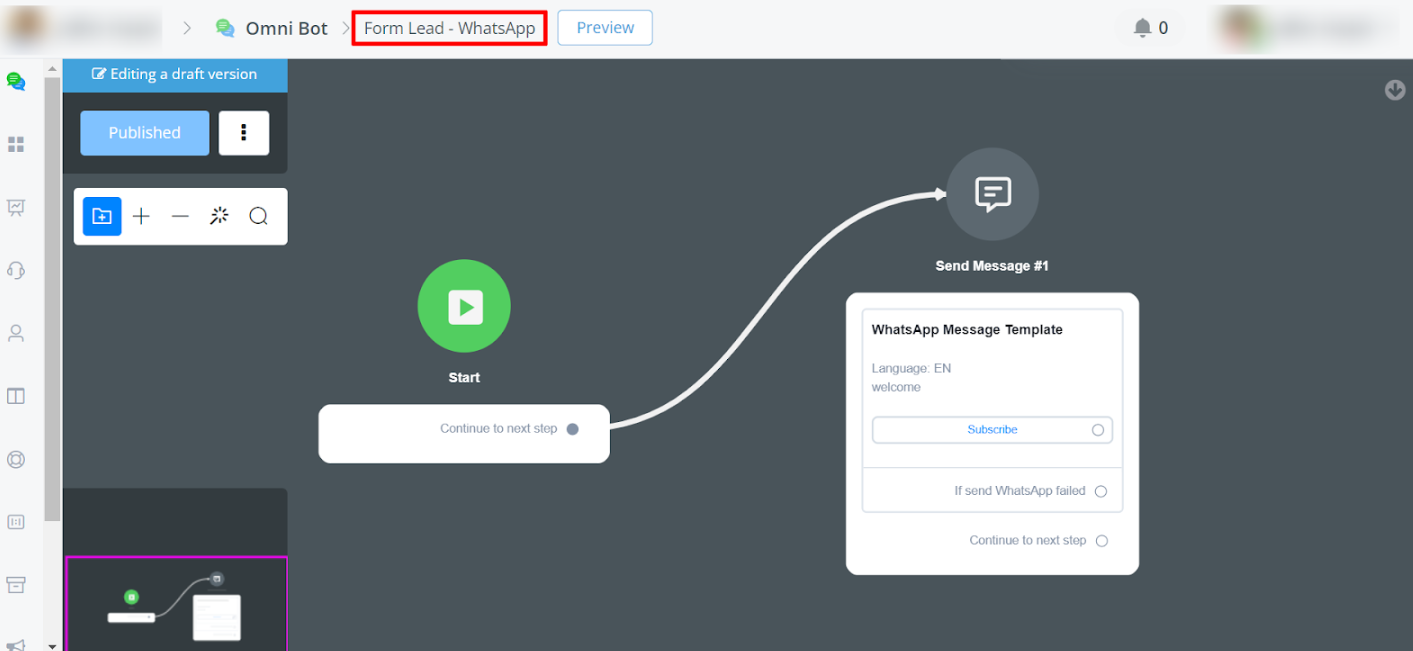Open the headset support icon in sidebar
The width and height of the screenshot is (1413, 651).
(16, 270)
